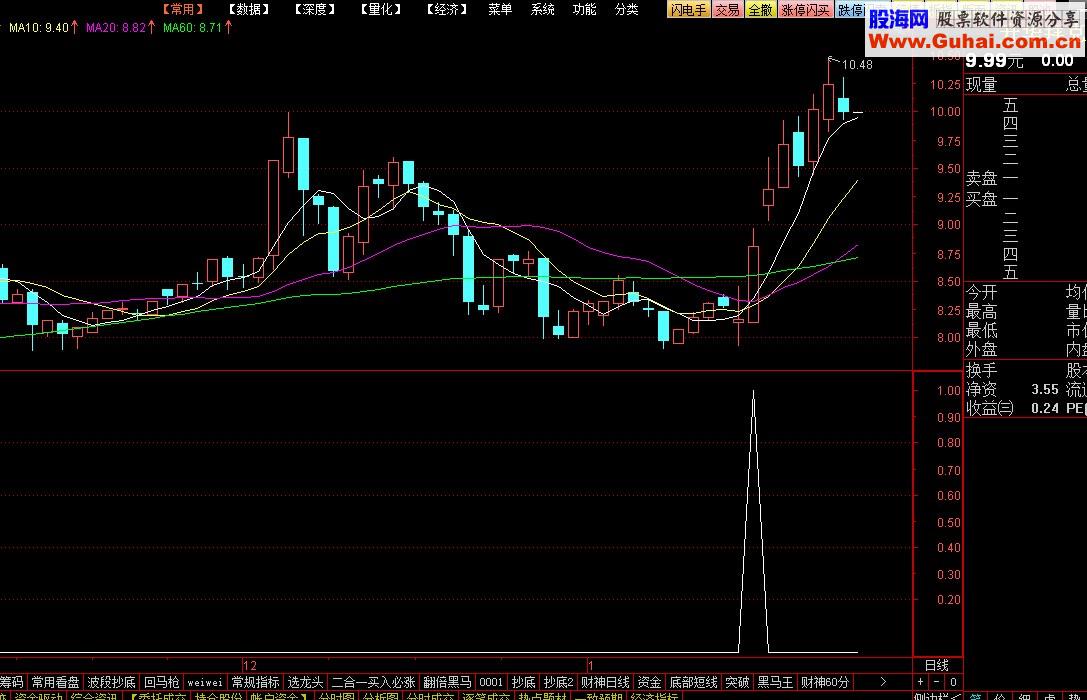This screenshot has width=1087, height=700.
Task: Click the 涨停闪买 button
Action: coord(805,10)
